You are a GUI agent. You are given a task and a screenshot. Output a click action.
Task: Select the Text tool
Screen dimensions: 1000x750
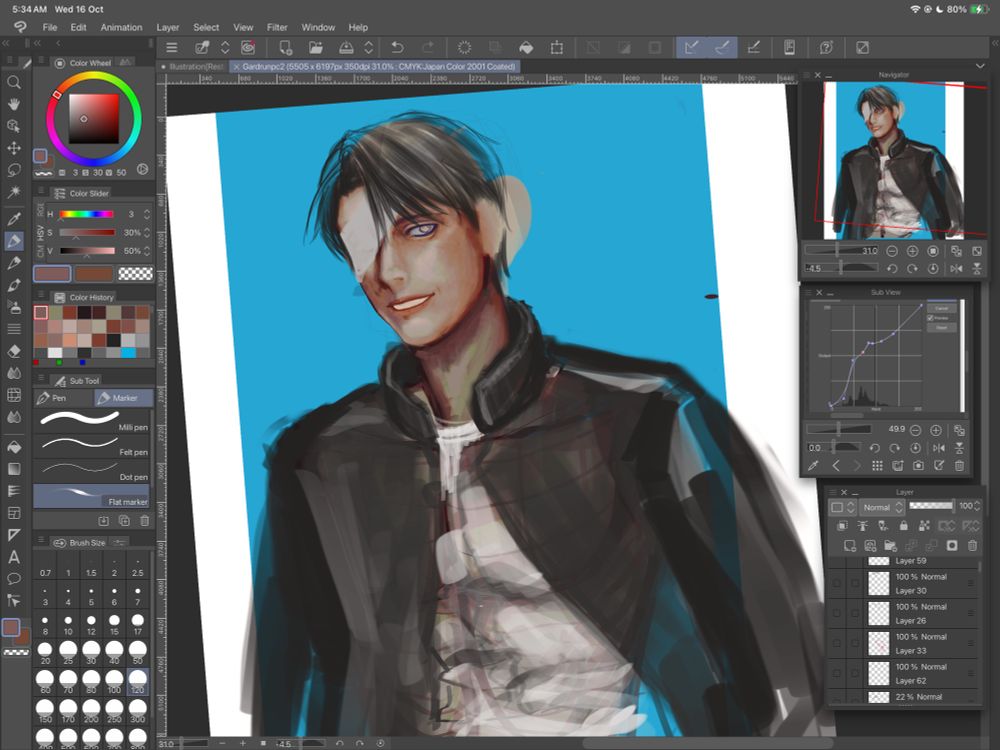click(x=13, y=557)
